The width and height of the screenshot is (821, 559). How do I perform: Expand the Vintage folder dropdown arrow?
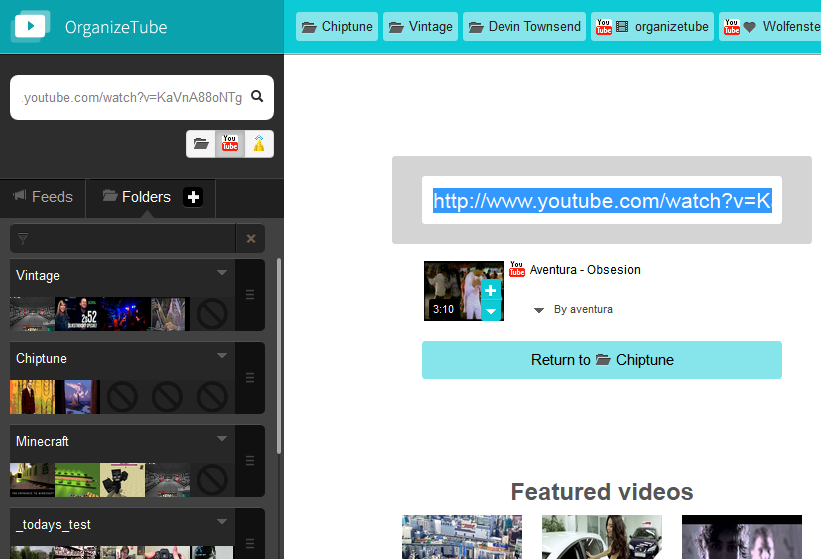click(x=222, y=273)
